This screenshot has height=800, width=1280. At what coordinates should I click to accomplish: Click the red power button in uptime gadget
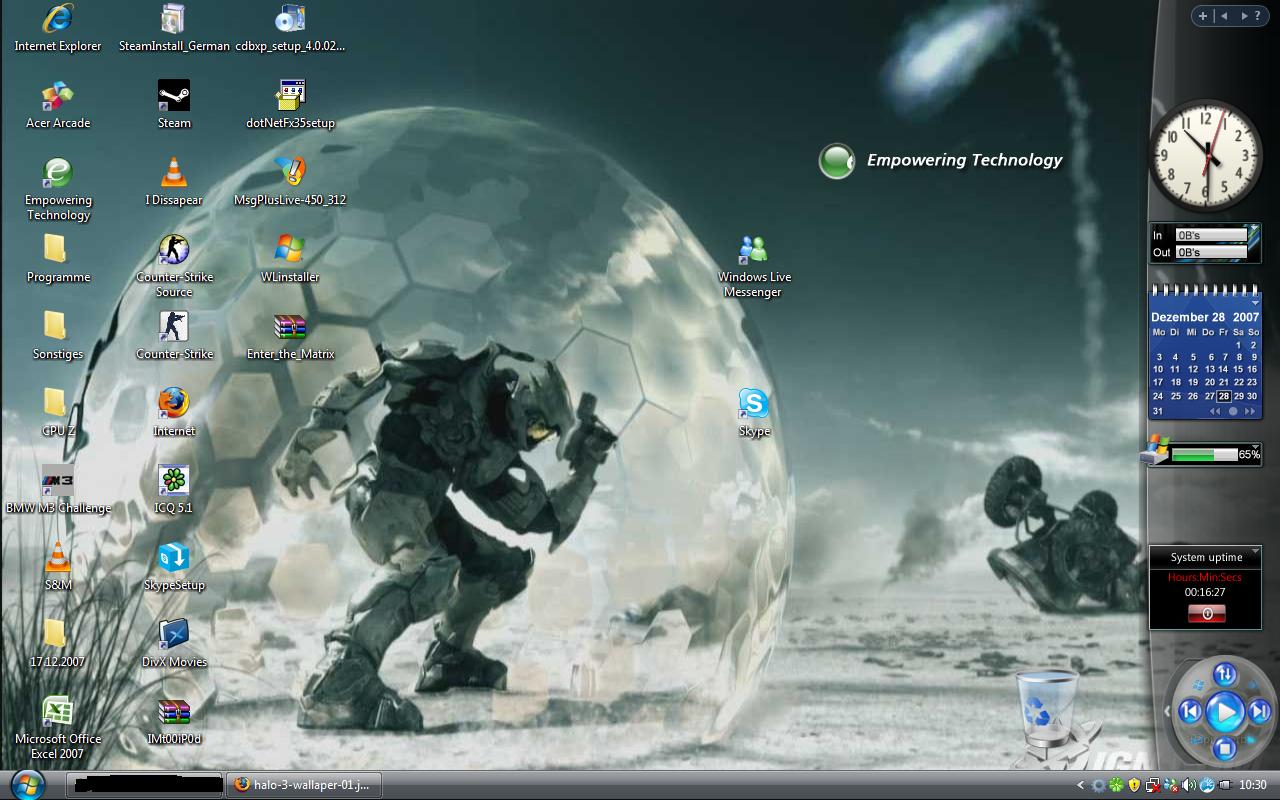(x=1206, y=613)
